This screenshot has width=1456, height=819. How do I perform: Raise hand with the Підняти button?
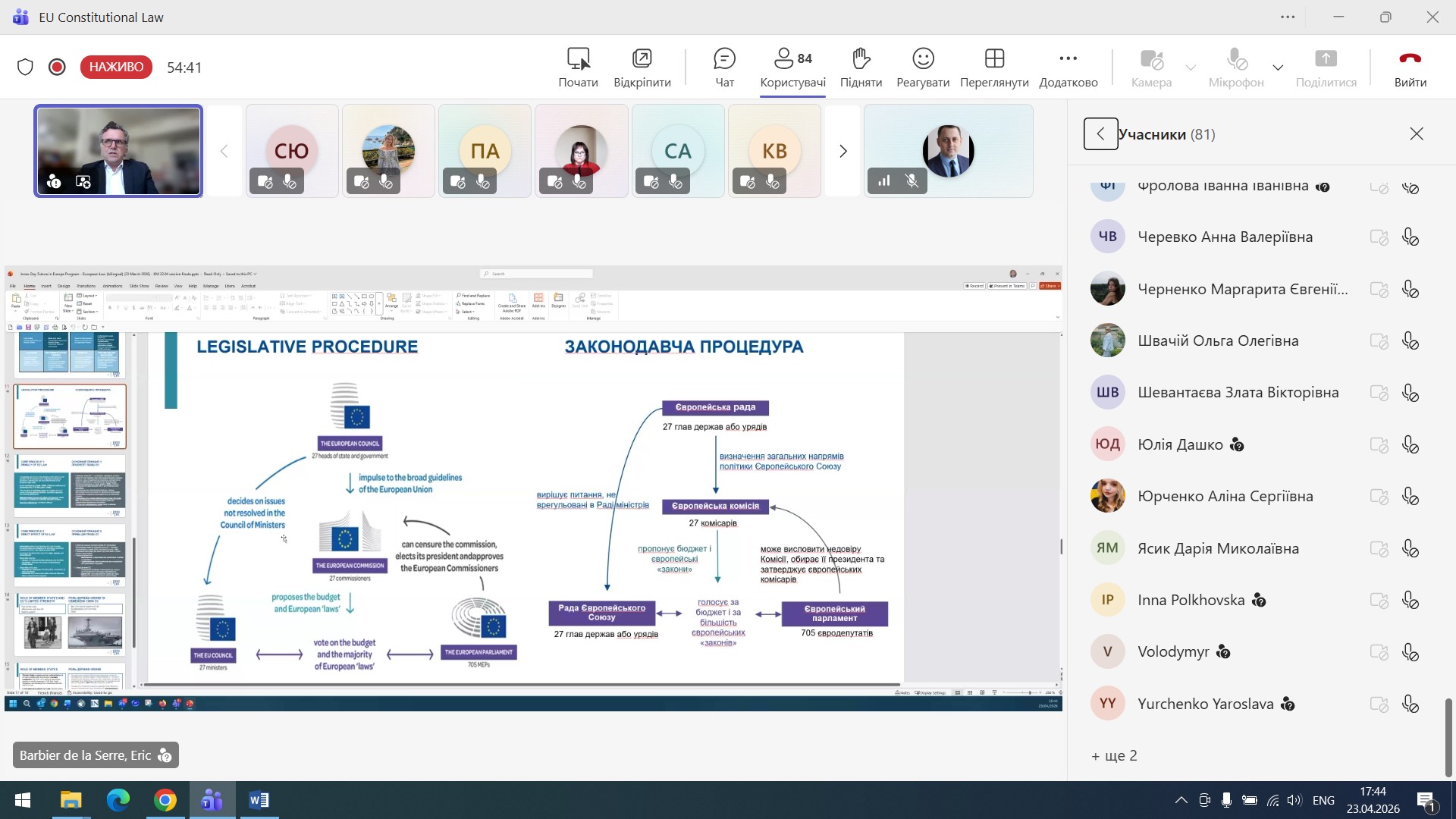pyautogui.click(x=861, y=67)
